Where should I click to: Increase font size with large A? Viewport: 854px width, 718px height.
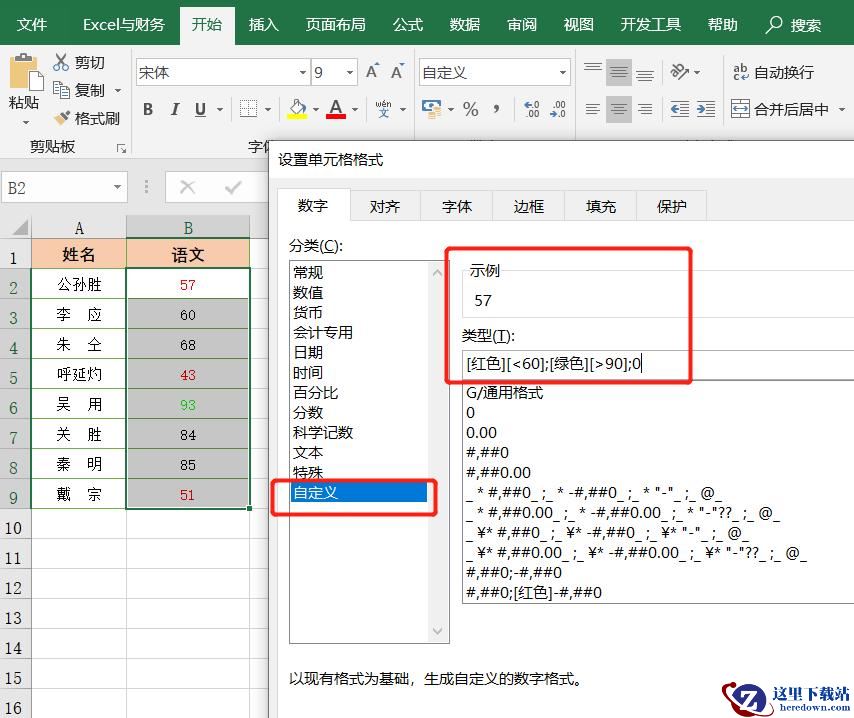pyautogui.click(x=372, y=71)
